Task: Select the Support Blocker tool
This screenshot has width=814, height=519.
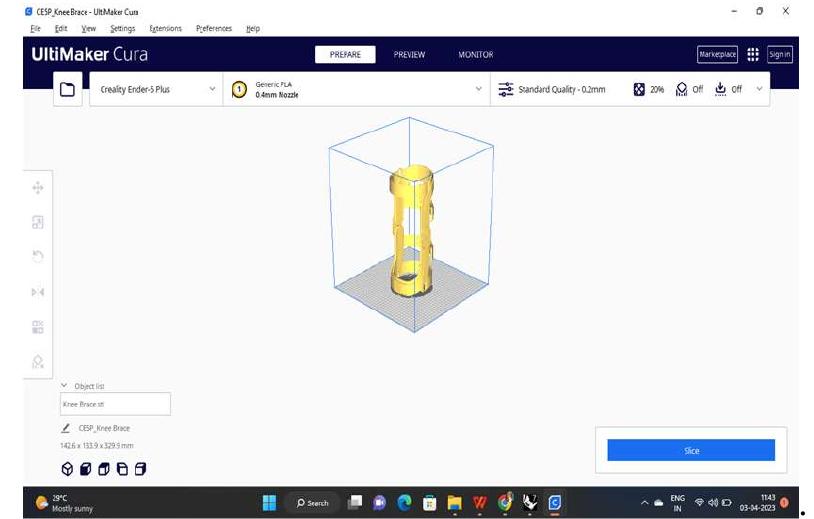Action: coord(38,361)
